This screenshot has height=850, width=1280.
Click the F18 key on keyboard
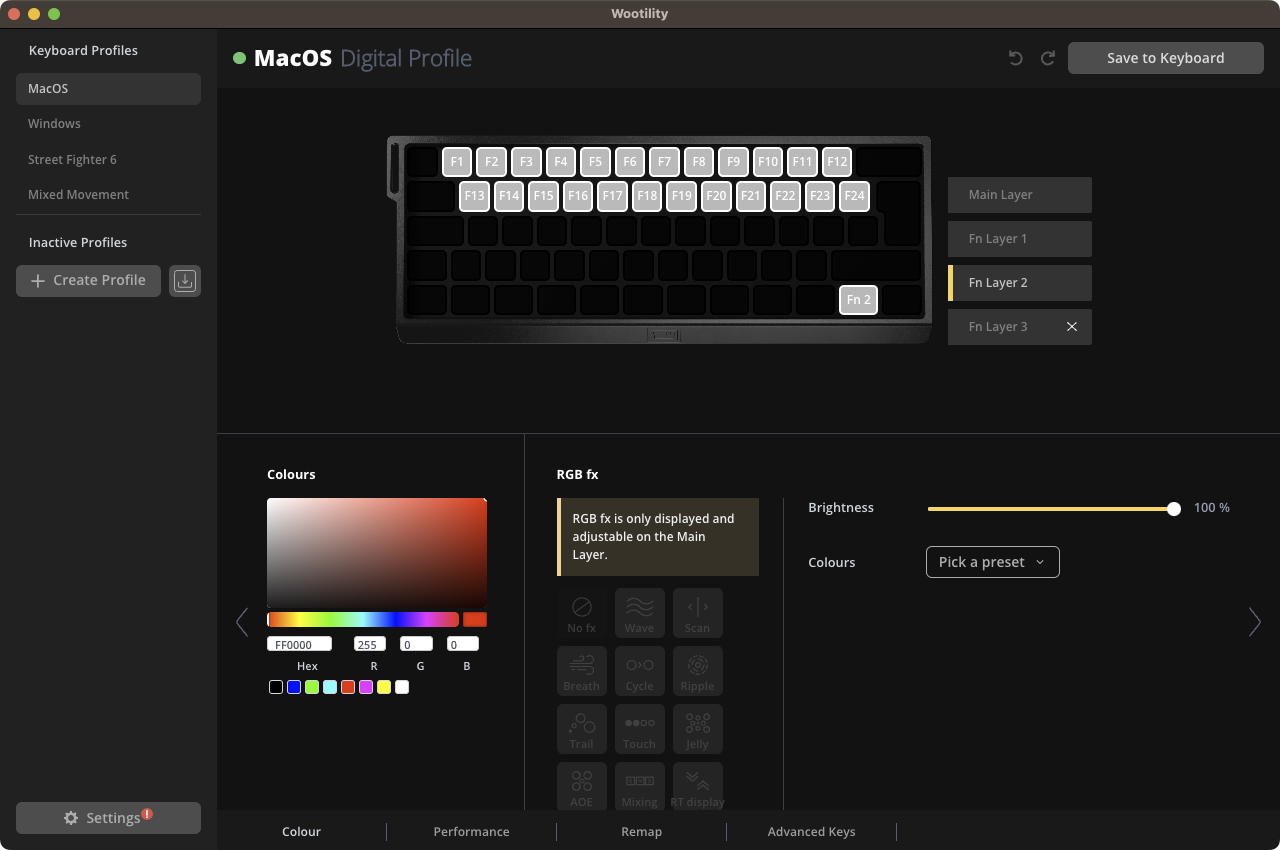click(x=647, y=196)
